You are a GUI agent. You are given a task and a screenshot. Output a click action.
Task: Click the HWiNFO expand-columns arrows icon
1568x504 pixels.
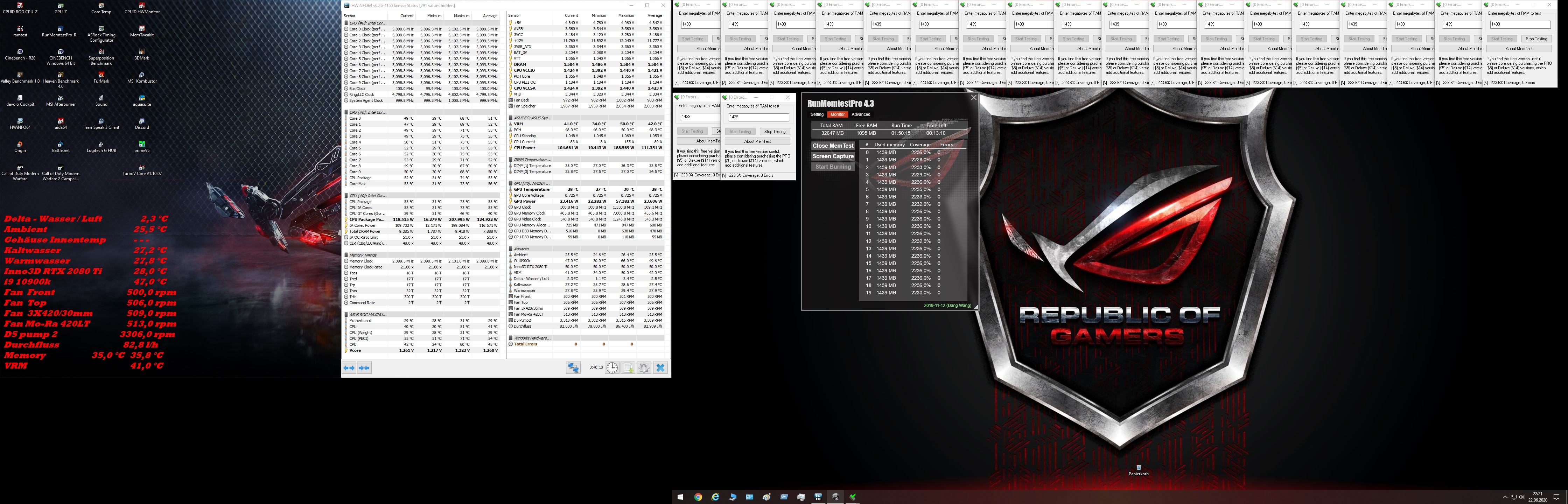pyautogui.click(x=349, y=367)
